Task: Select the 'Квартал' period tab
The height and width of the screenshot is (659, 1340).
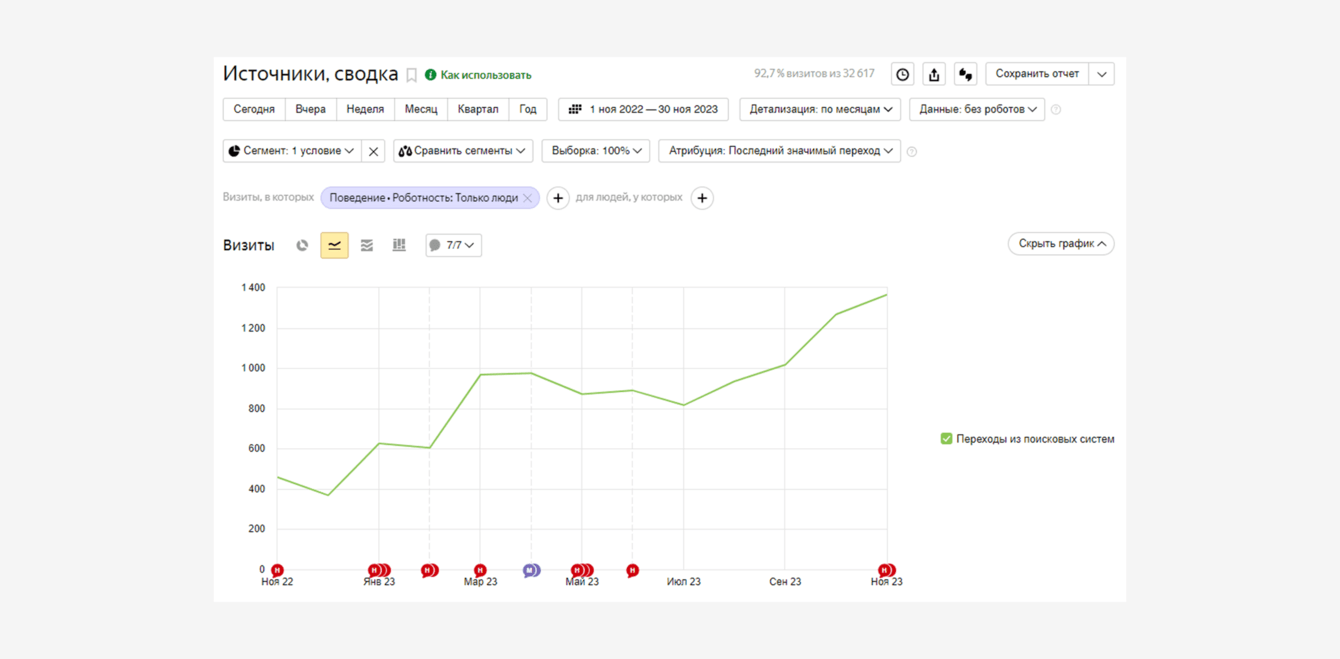Action: pos(478,109)
